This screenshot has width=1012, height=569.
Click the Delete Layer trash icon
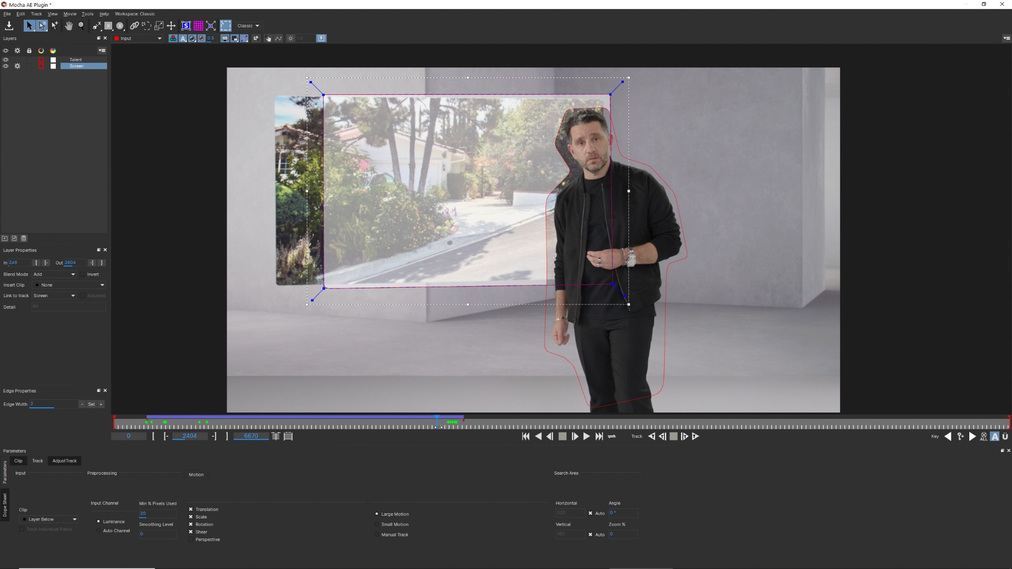click(24, 238)
